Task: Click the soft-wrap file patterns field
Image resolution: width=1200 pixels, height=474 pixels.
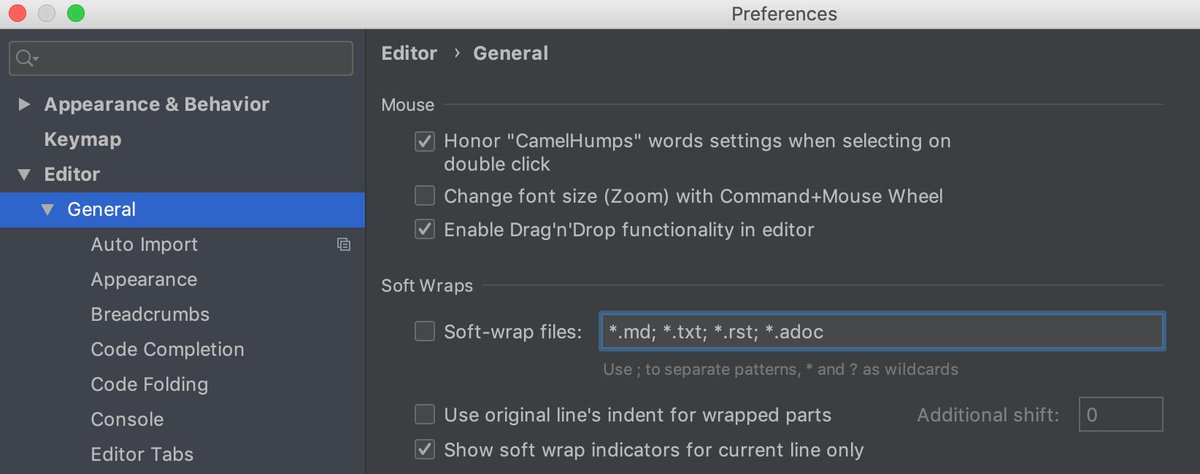Action: pos(881,331)
